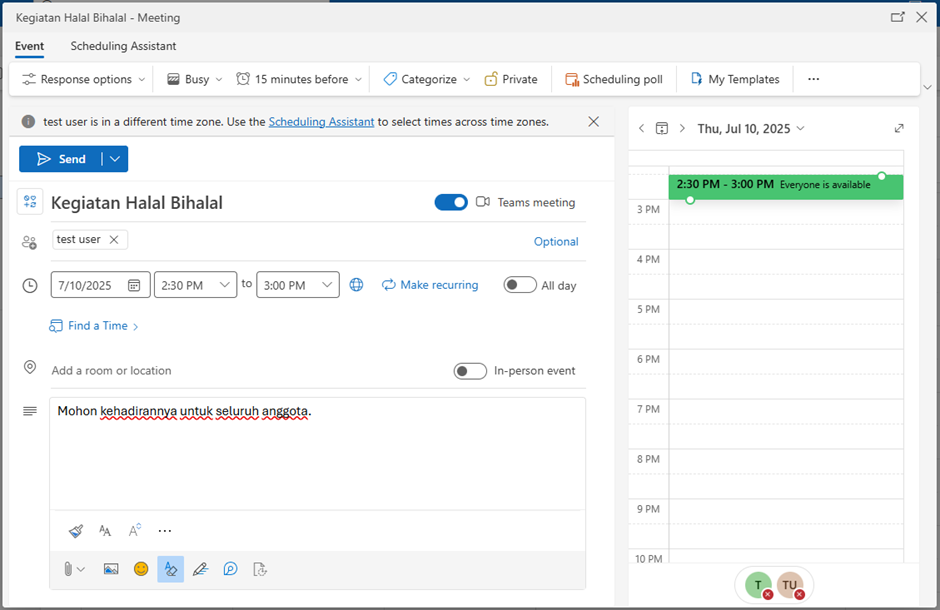Switch on the In-person event toggle
Image resolution: width=940 pixels, height=610 pixels.
pyautogui.click(x=470, y=371)
